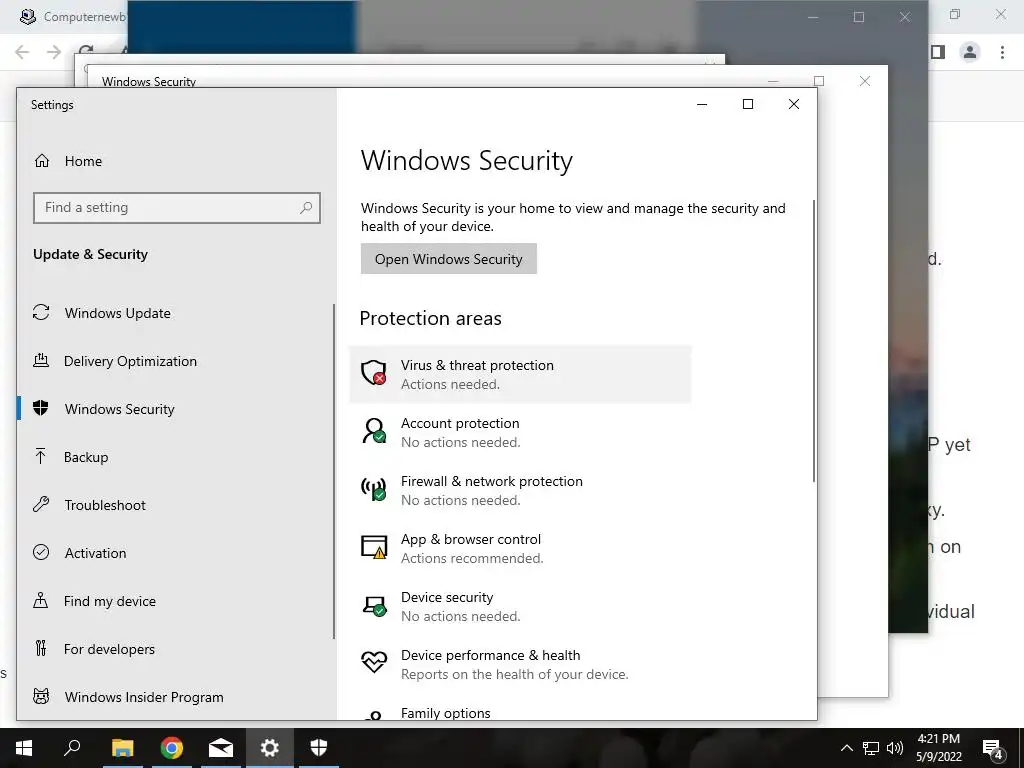Click the Windows Insider Program cat icon
The width and height of the screenshot is (1024, 768).
point(41,697)
